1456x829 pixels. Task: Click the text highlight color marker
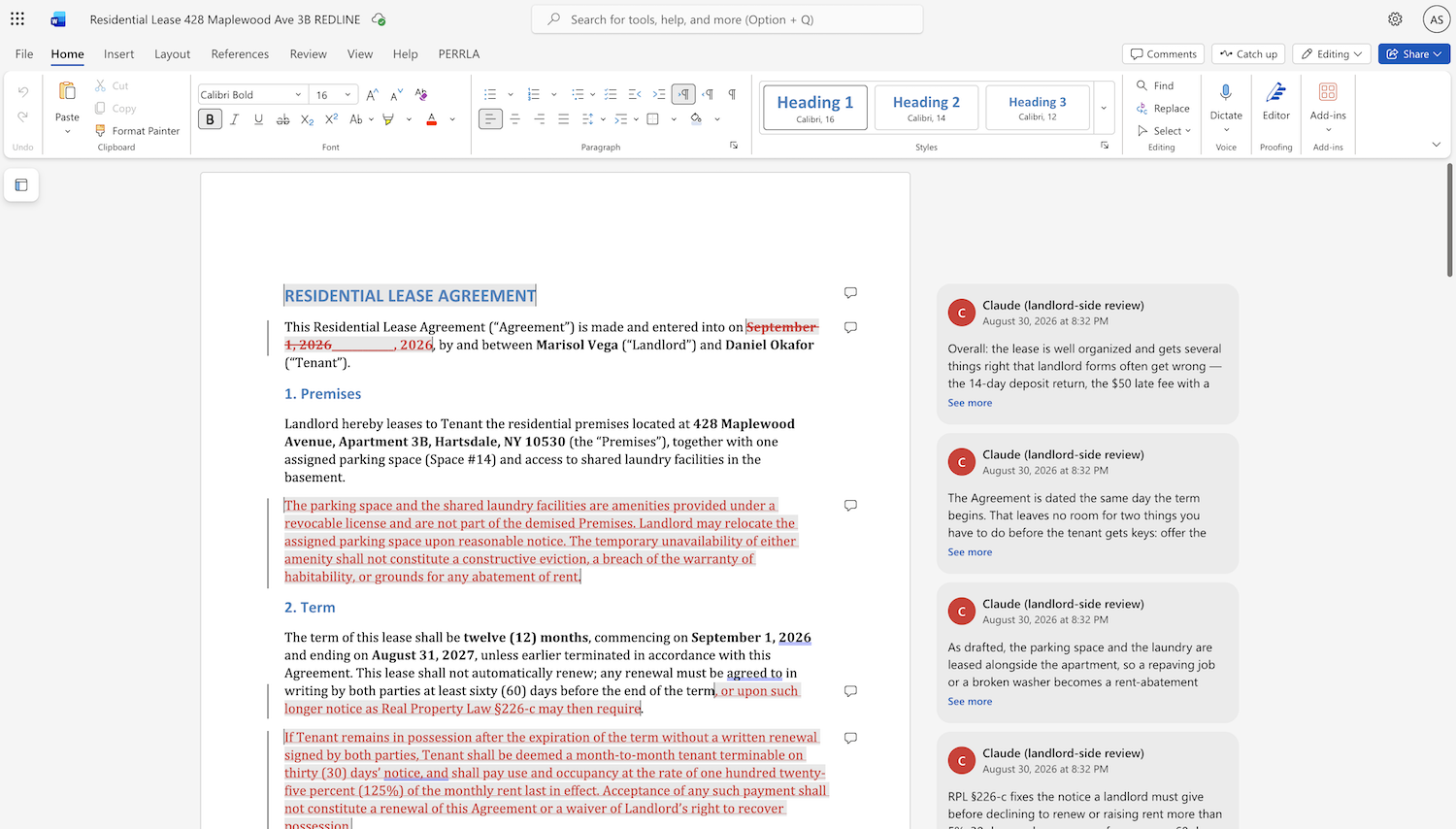point(388,119)
